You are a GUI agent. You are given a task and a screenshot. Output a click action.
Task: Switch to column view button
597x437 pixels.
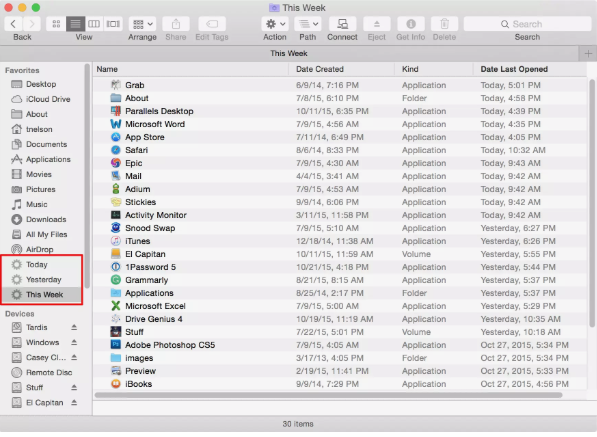coord(94,24)
